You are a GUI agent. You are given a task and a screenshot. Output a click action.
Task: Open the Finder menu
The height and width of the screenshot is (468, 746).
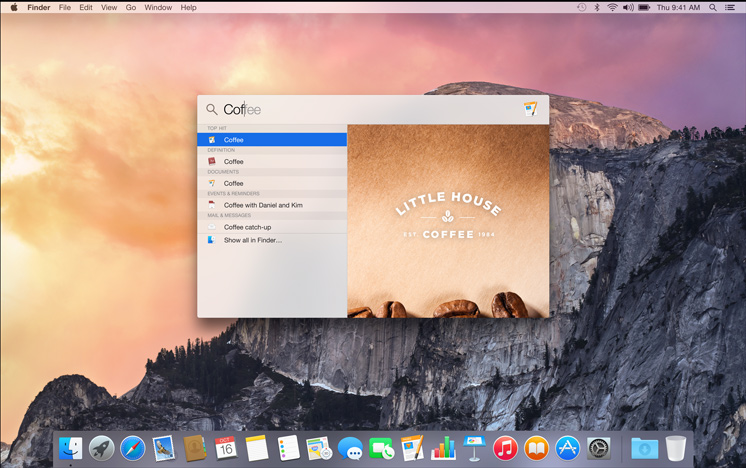39,8
